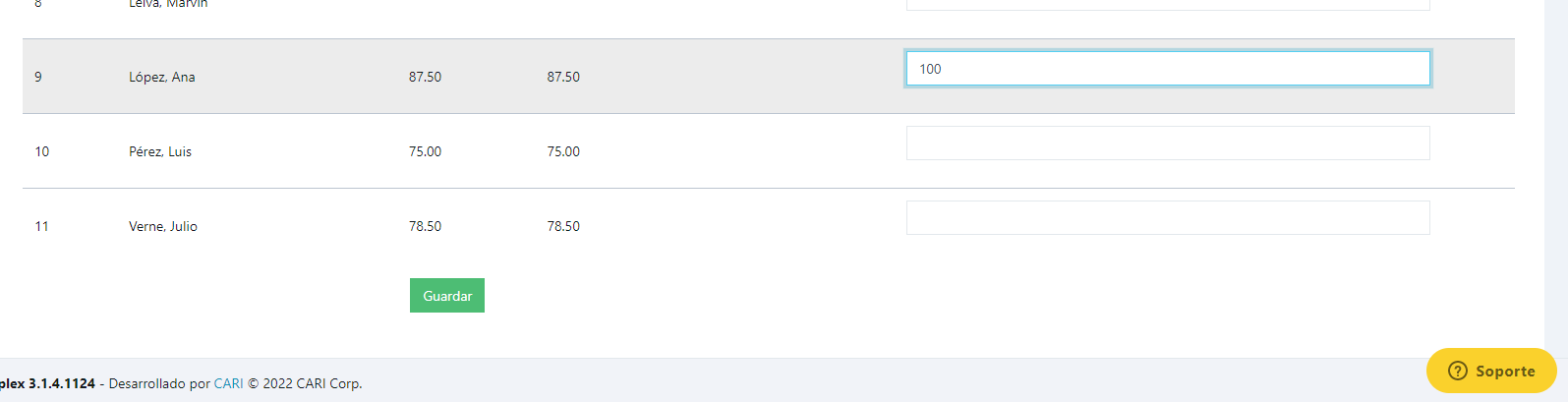Image resolution: width=1568 pixels, height=402 pixels.
Task: Click the empty input for Verne, Julio
Action: point(1168,217)
